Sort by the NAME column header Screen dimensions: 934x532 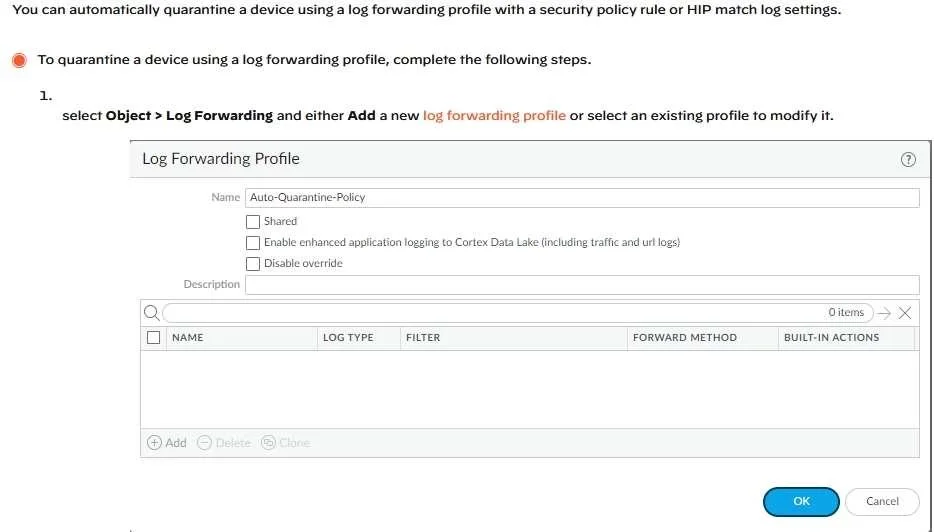click(188, 337)
